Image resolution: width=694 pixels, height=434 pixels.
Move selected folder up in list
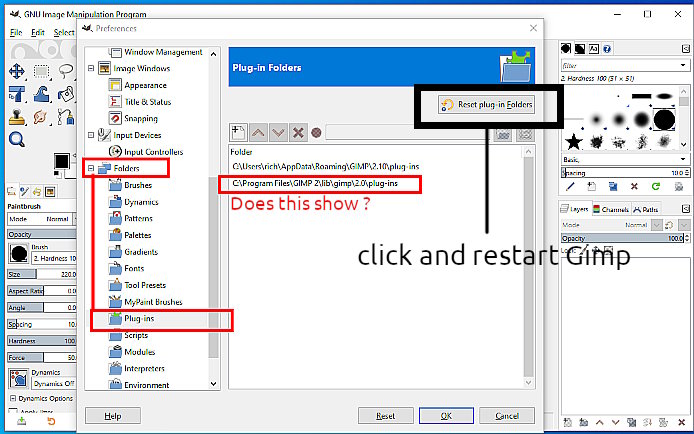(x=258, y=132)
